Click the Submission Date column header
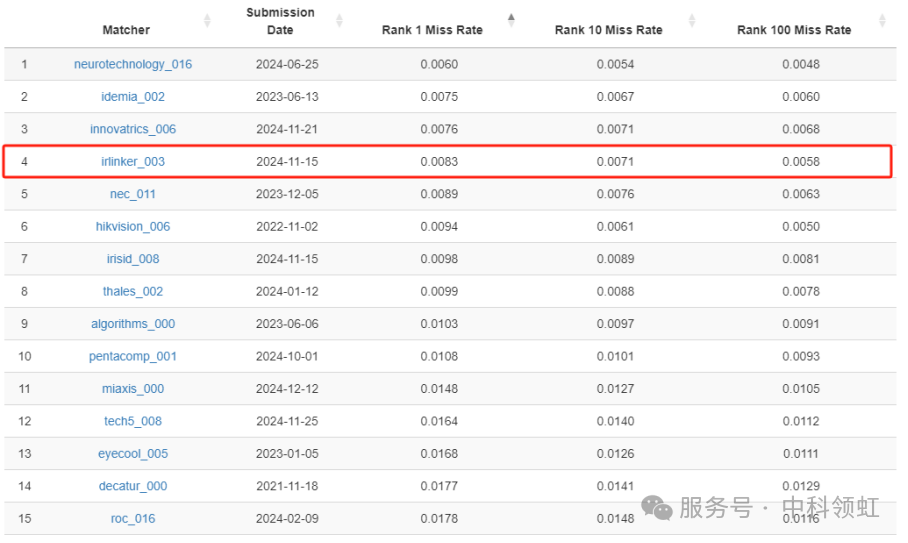The image size is (908, 543). pos(280,21)
